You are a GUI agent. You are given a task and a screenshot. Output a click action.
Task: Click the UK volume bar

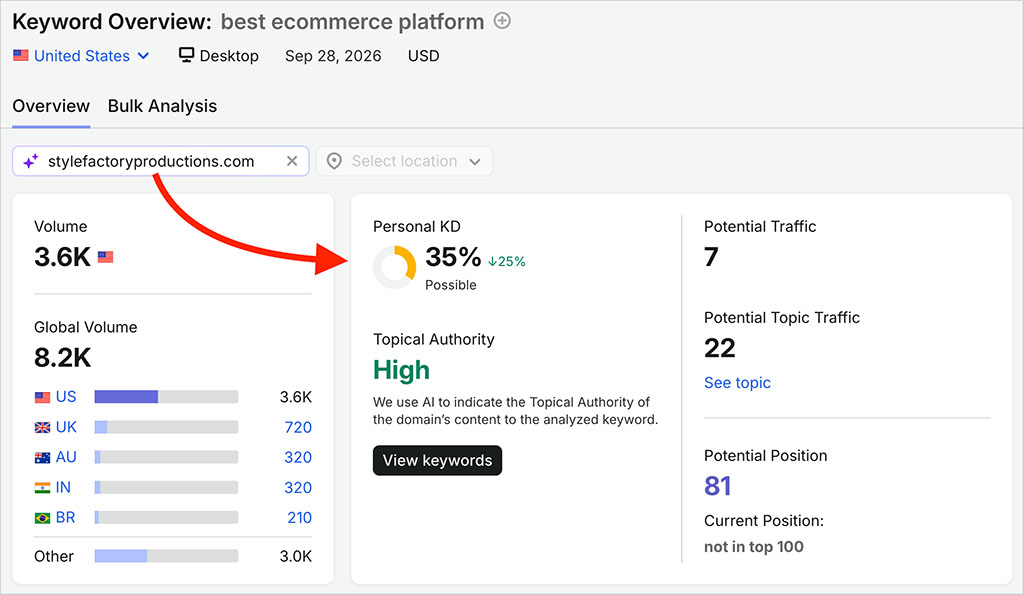tap(166, 427)
